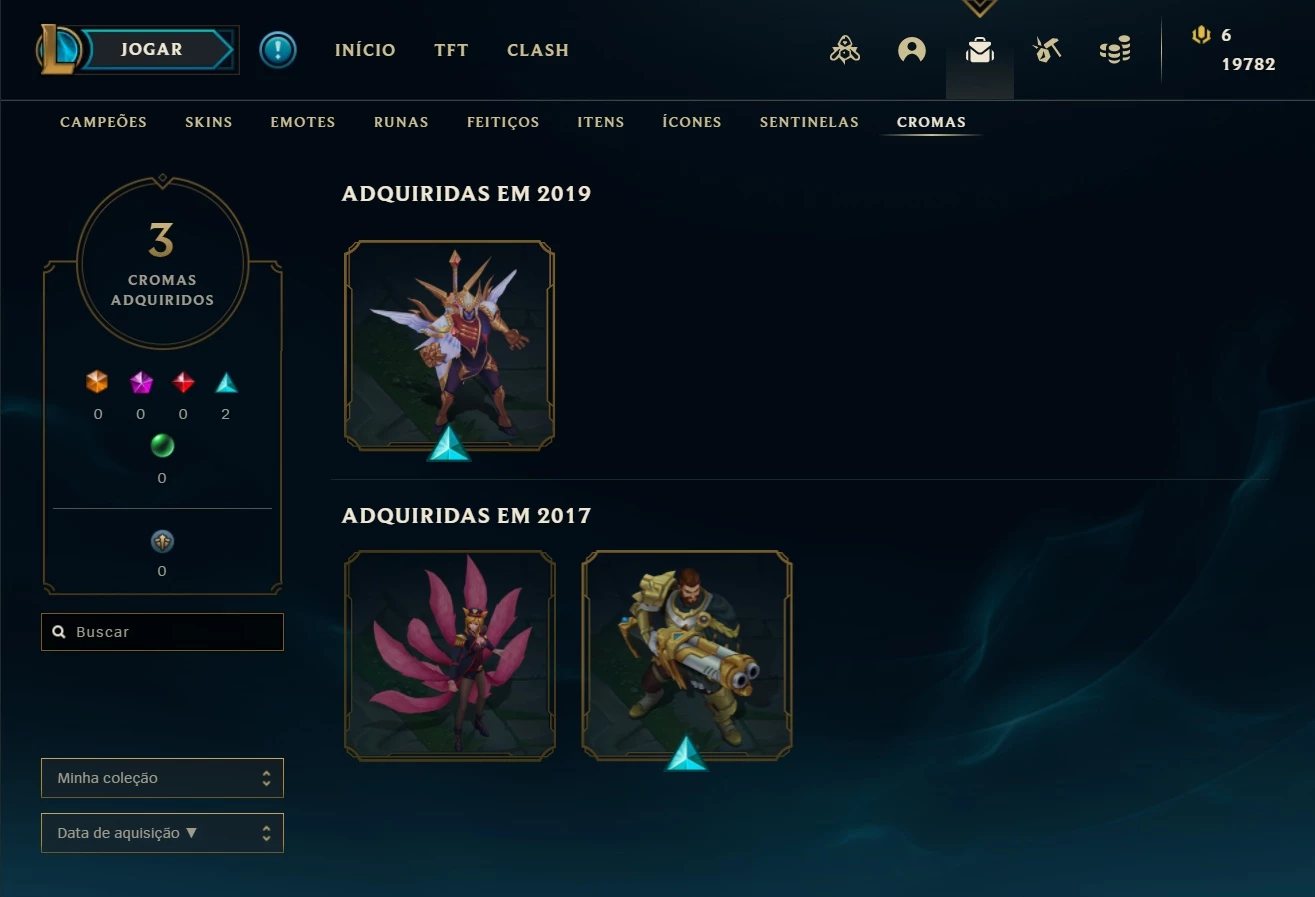Click the pink pentagon gem icon

pyautogui.click(x=141, y=382)
